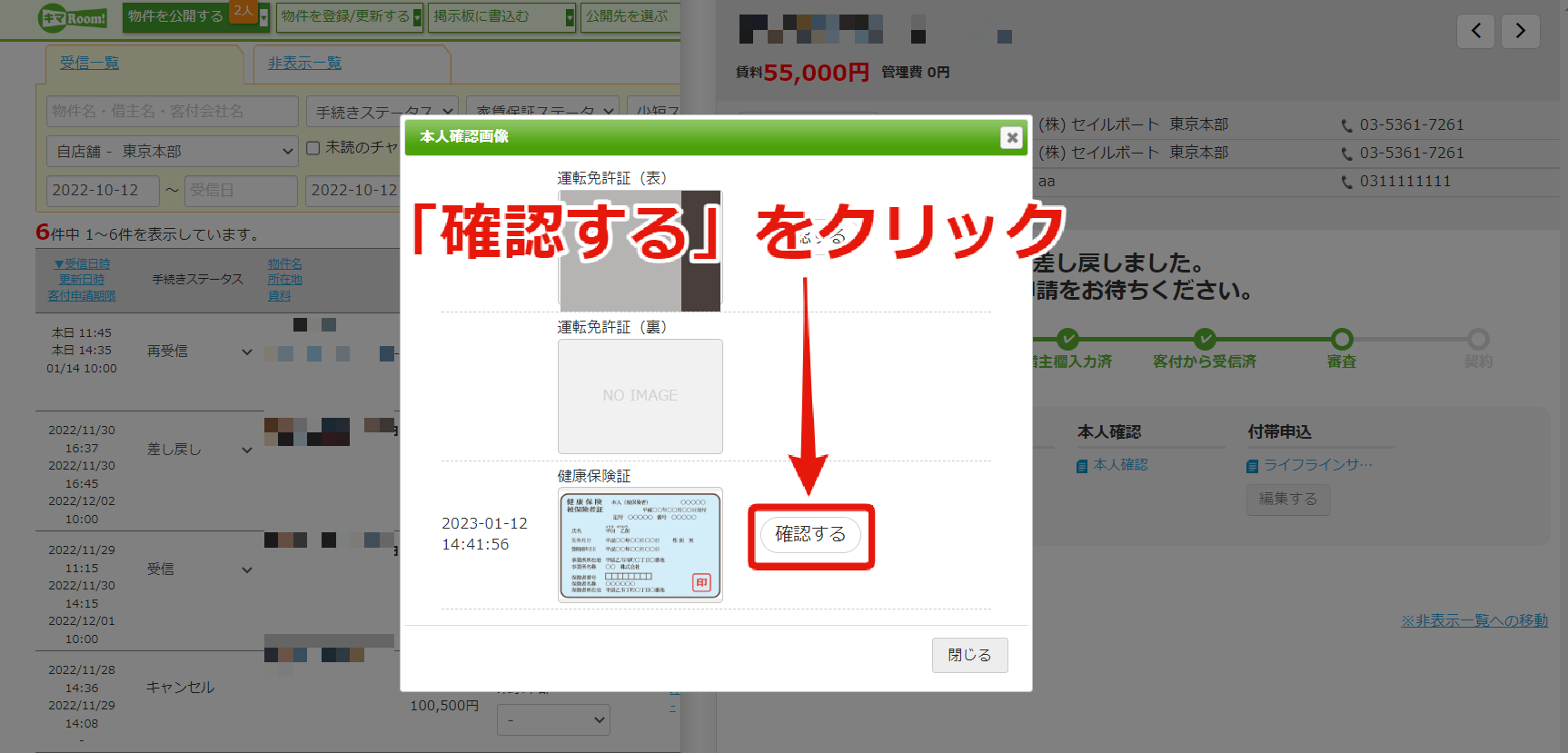Open the 手続きステータス filter dropdown

382,112
